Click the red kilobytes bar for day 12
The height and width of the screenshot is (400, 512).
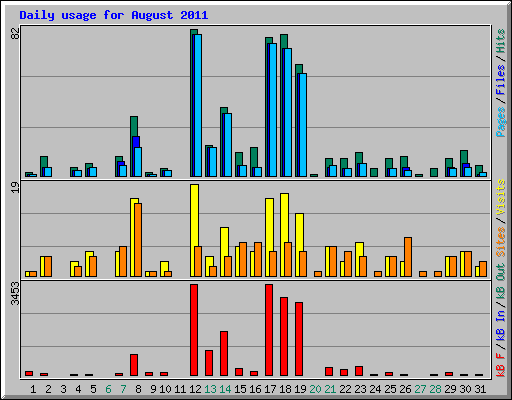point(194,330)
